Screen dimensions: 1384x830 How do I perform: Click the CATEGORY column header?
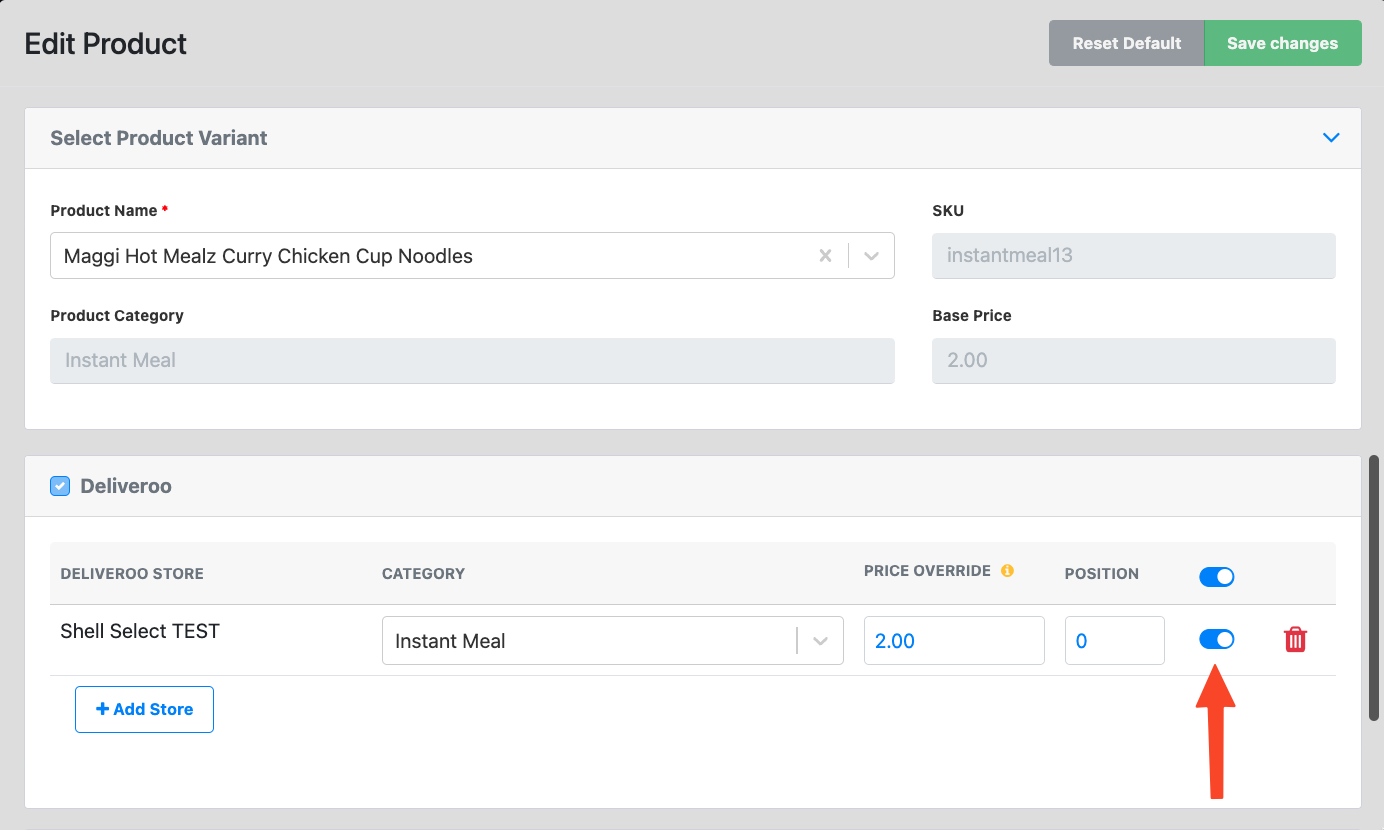click(423, 574)
